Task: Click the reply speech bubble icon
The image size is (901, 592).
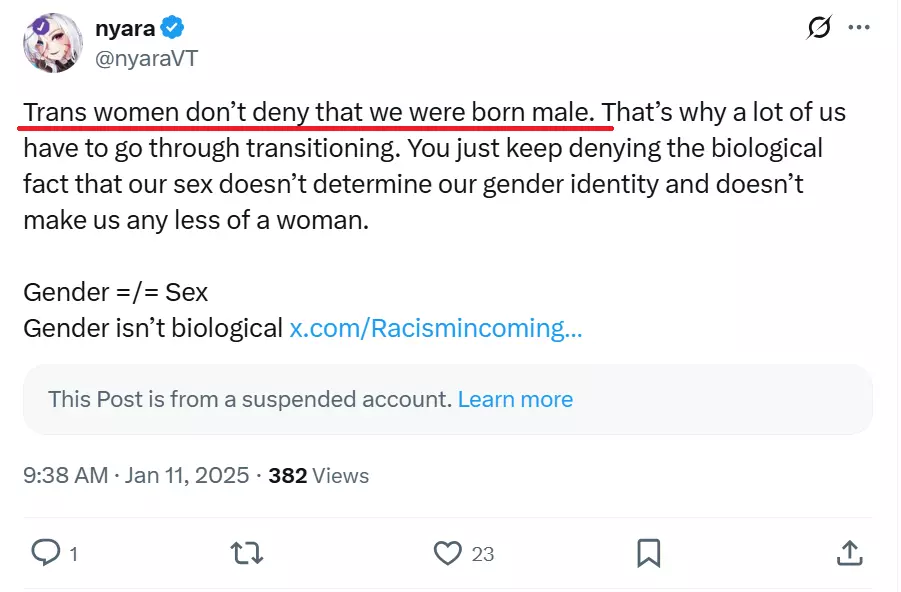Action: [x=46, y=552]
